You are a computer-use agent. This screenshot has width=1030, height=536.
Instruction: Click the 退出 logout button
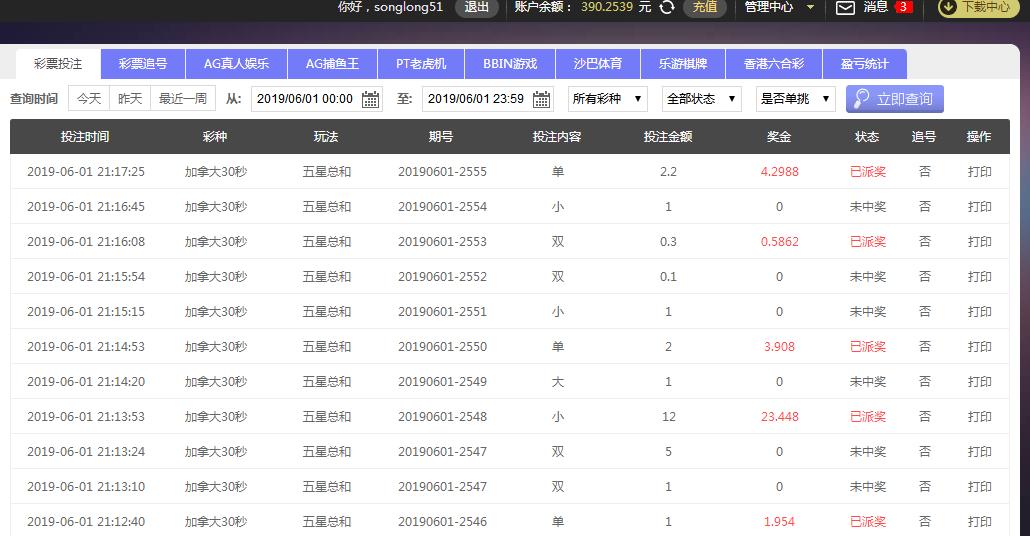(477, 7)
